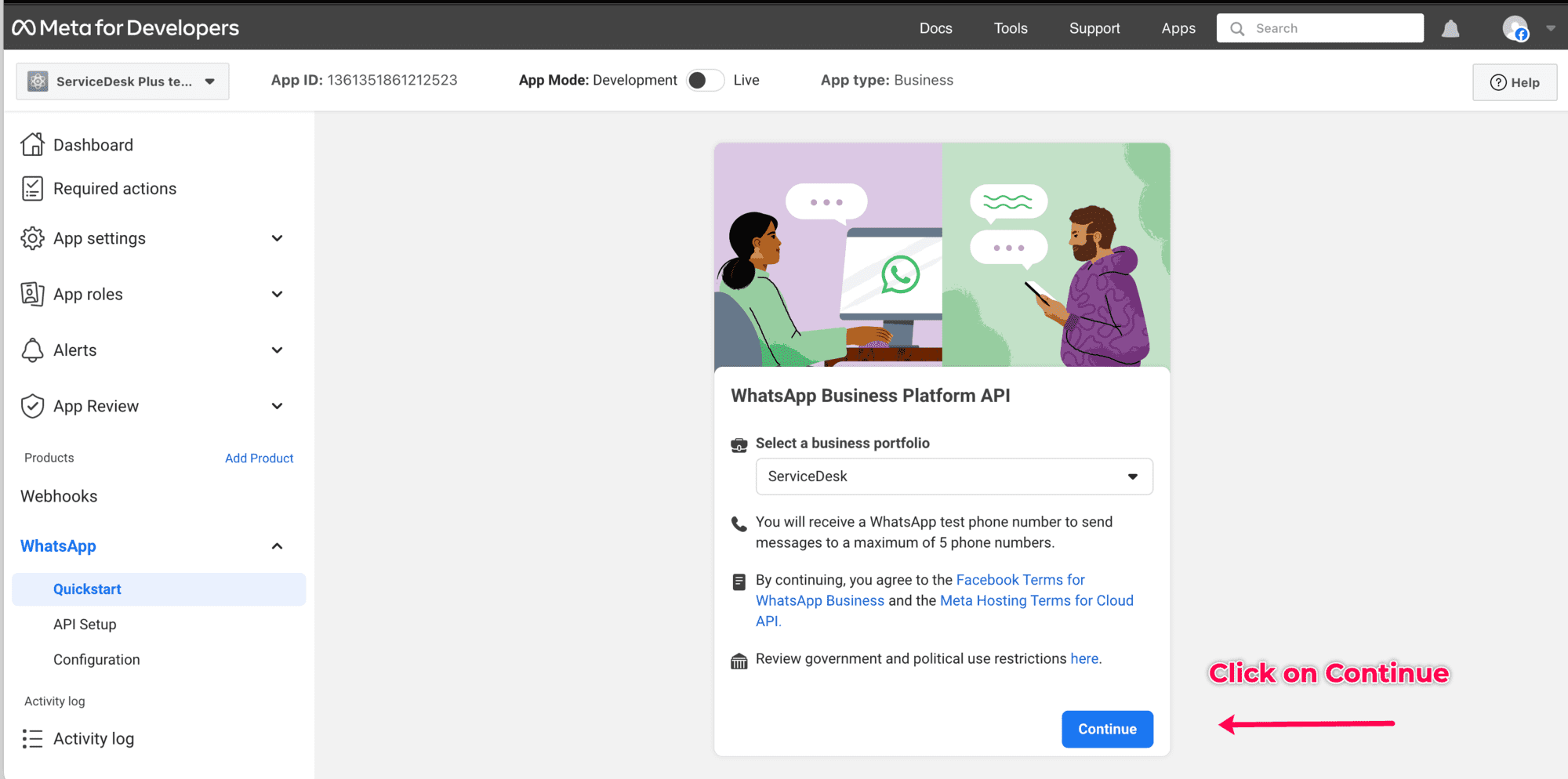Viewport: 1568px width, 779px height.
Task: Open the Help button
Action: [1514, 82]
